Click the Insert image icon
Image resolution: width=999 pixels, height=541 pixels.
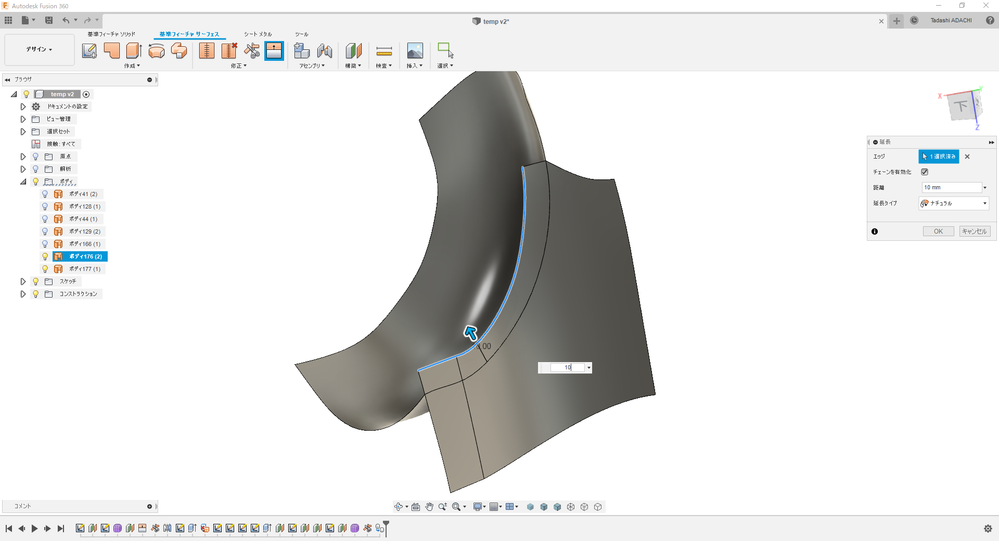pos(415,50)
